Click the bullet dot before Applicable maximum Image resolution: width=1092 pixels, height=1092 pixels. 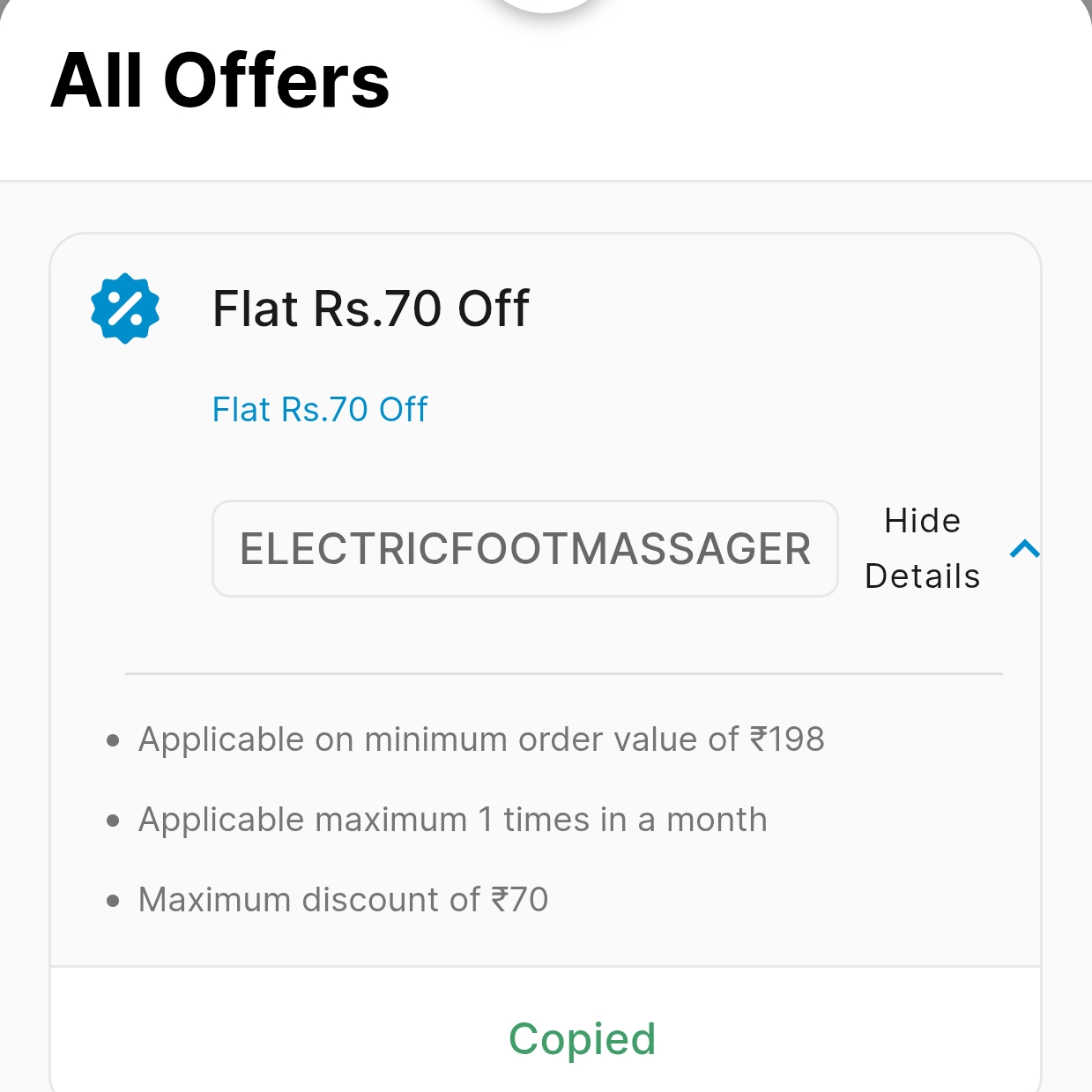tap(113, 821)
